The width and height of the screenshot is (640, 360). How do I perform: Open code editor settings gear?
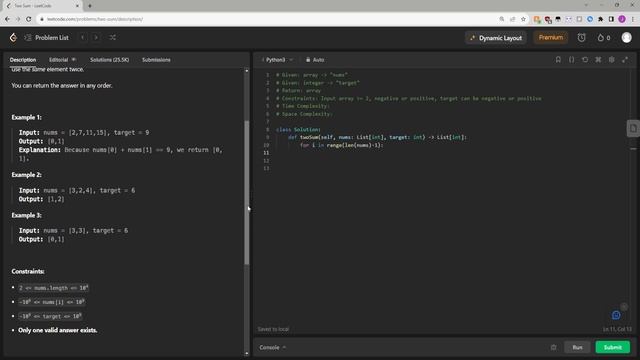point(611,60)
